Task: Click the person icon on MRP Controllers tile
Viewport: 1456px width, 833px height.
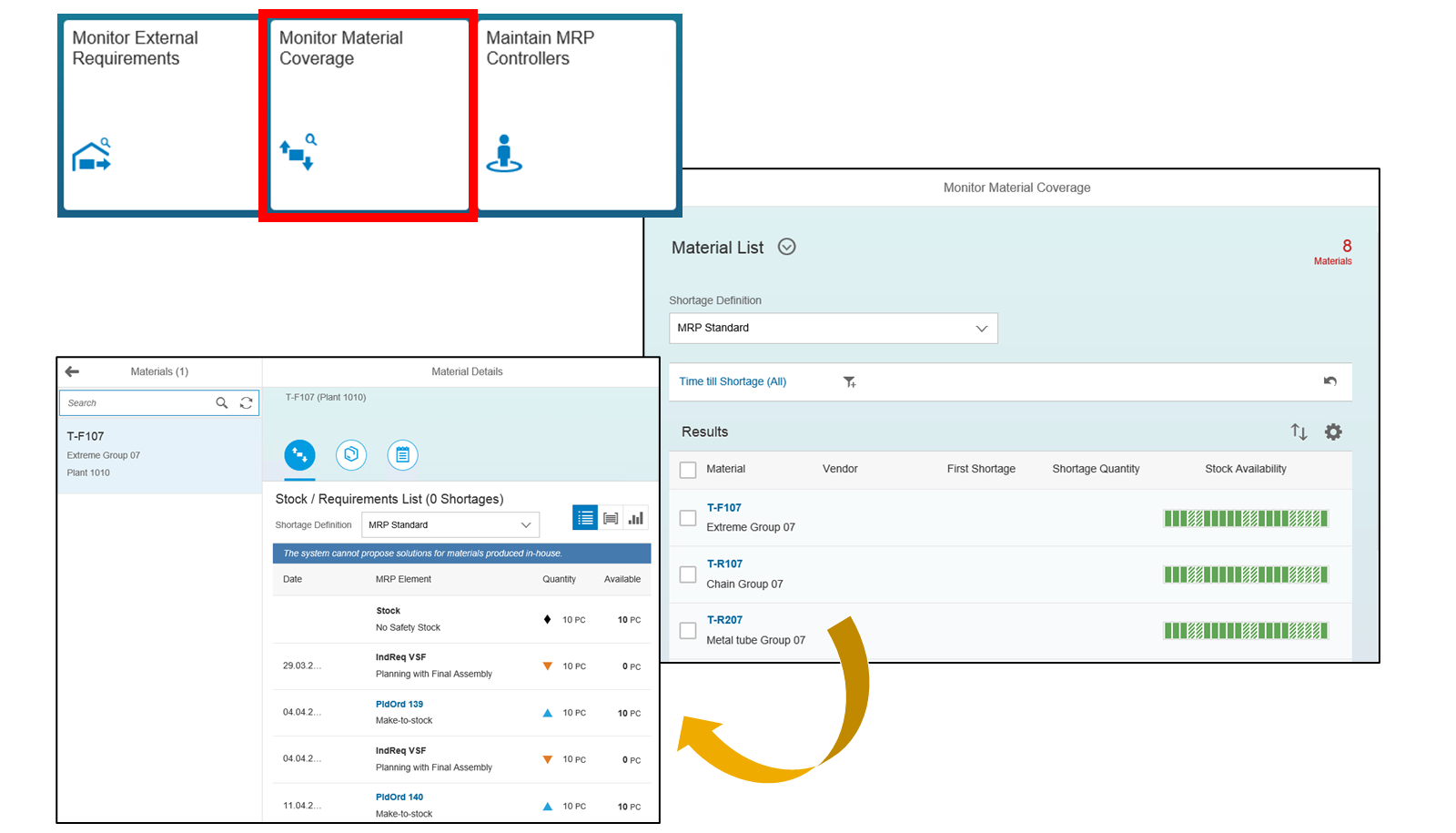Action: tap(504, 154)
